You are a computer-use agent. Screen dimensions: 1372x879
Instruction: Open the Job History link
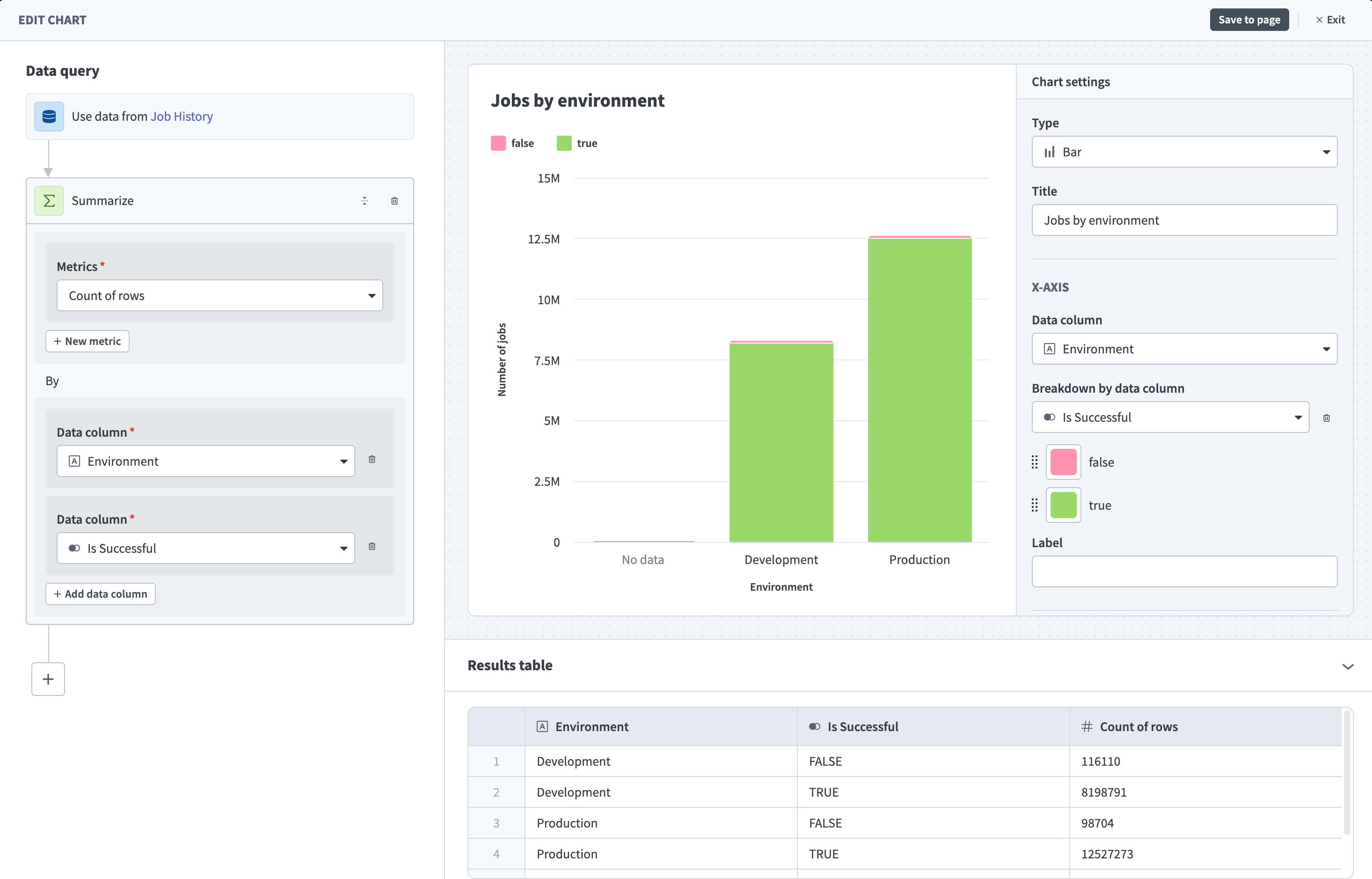[182, 117]
